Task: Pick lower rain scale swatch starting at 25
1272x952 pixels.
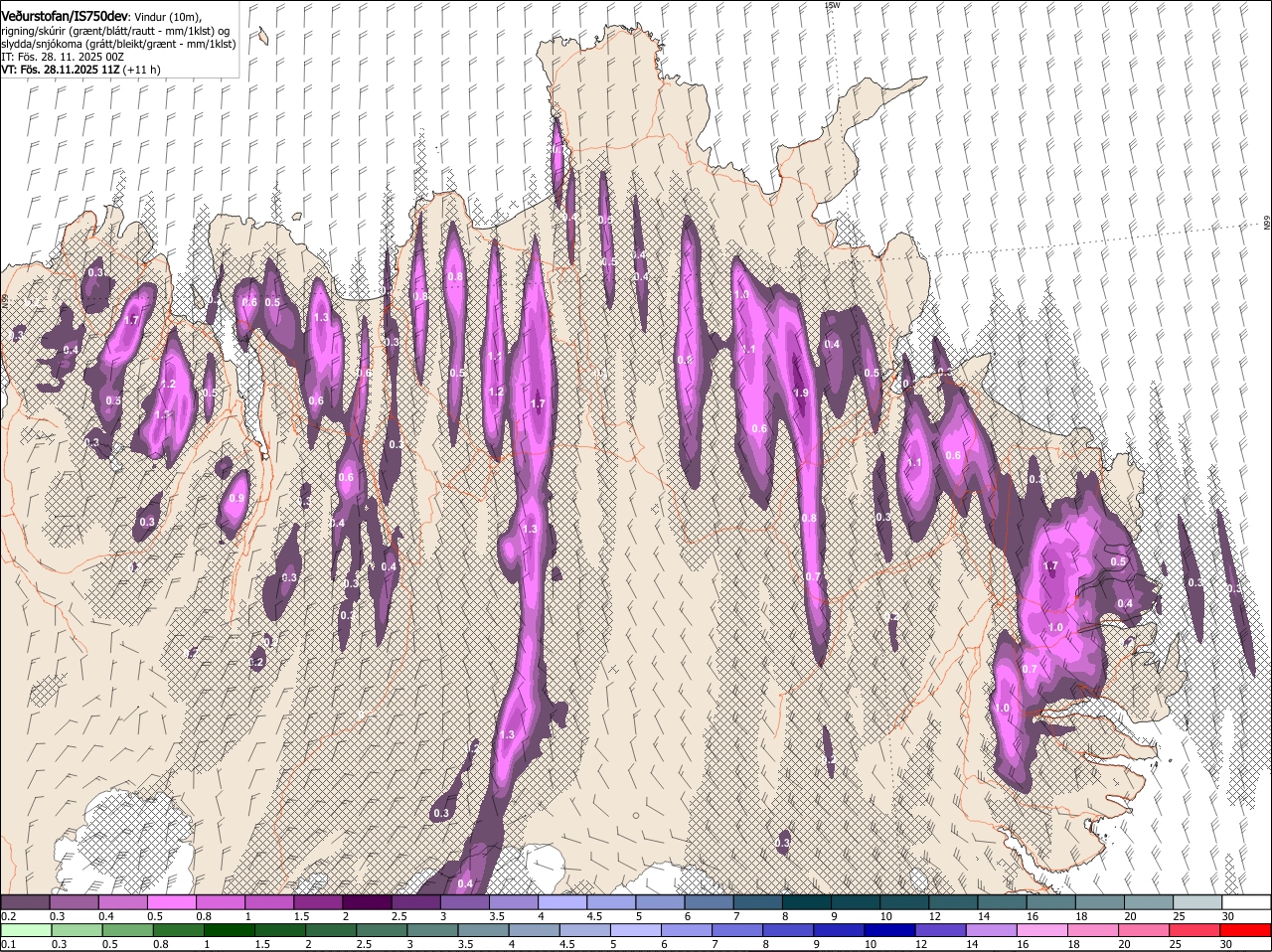Action: pyautogui.click(x=1194, y=930)
